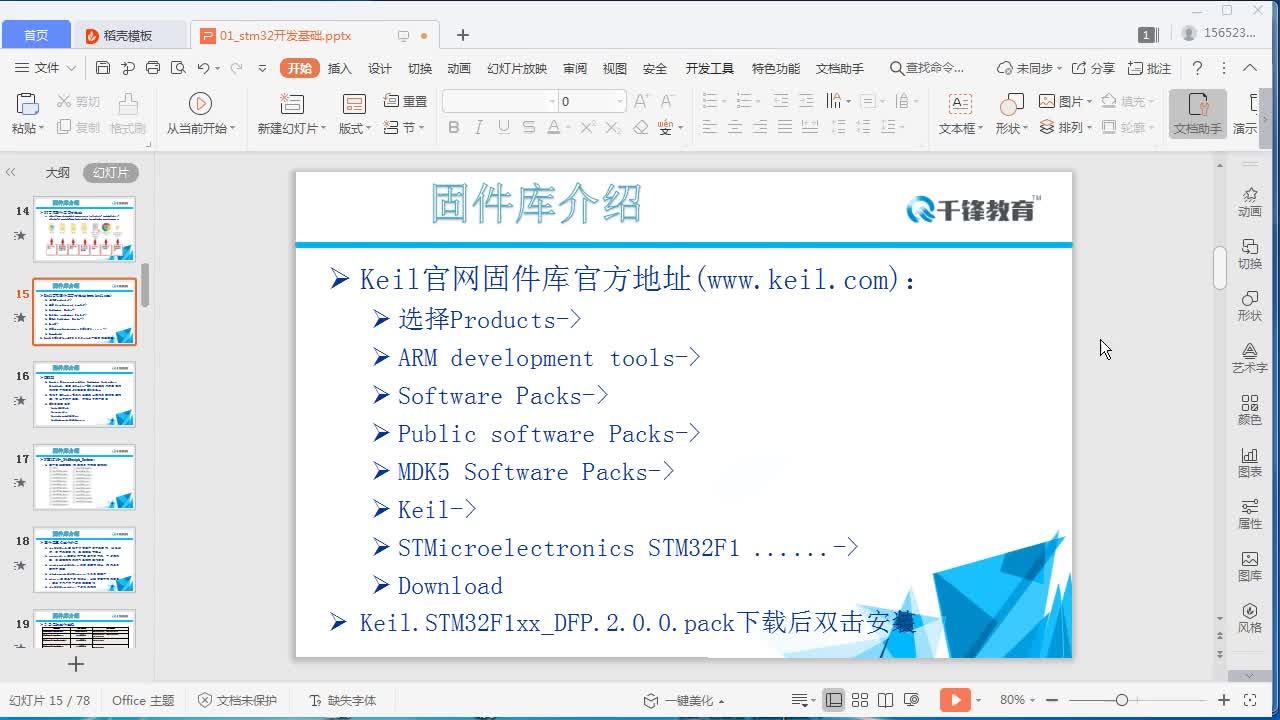Viewport: 1280px width, 720px height.
Task: Start slideshow with 从当前开始 play icon
Action: 200,103
